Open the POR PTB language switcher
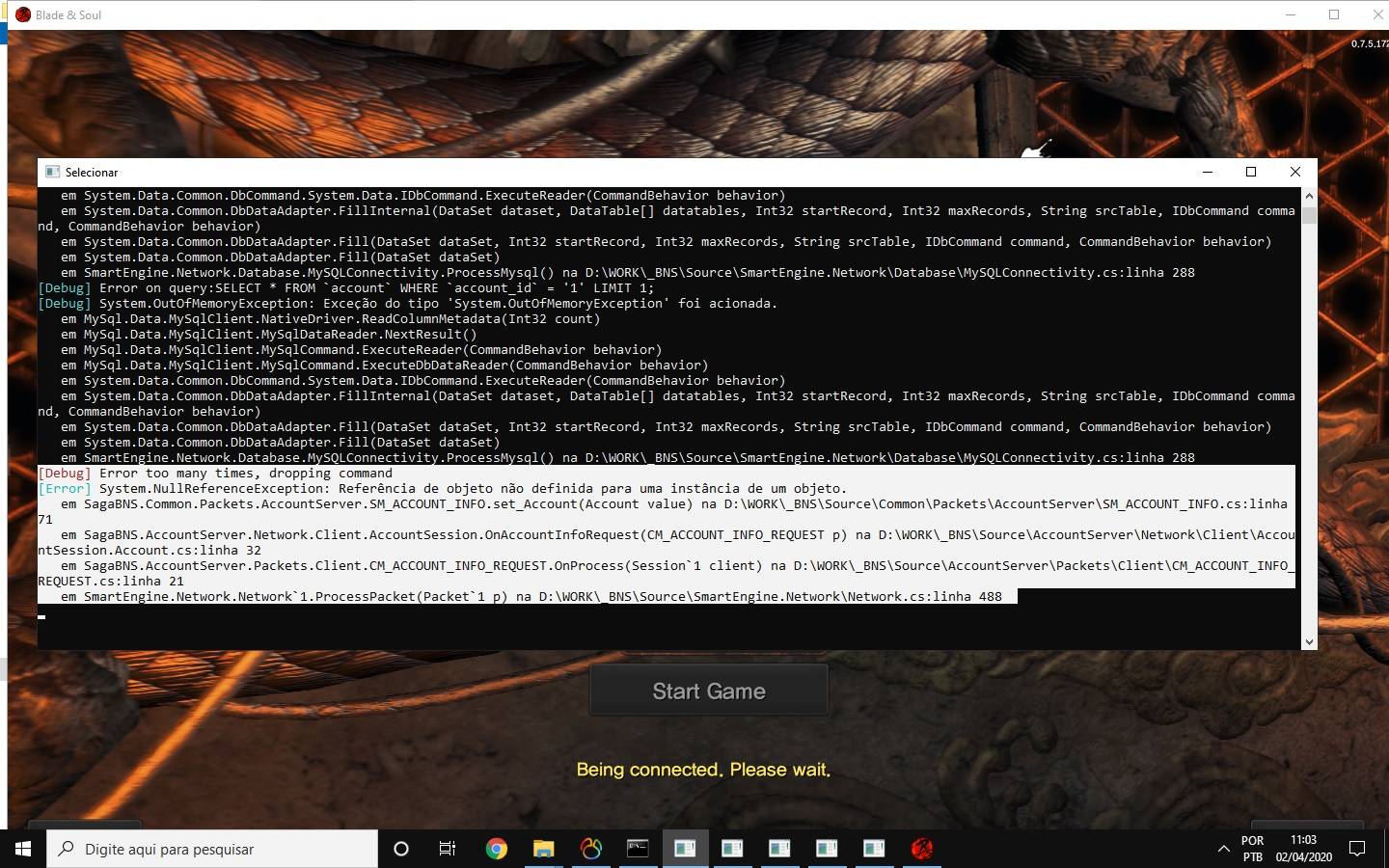 tap(1252, 849)
